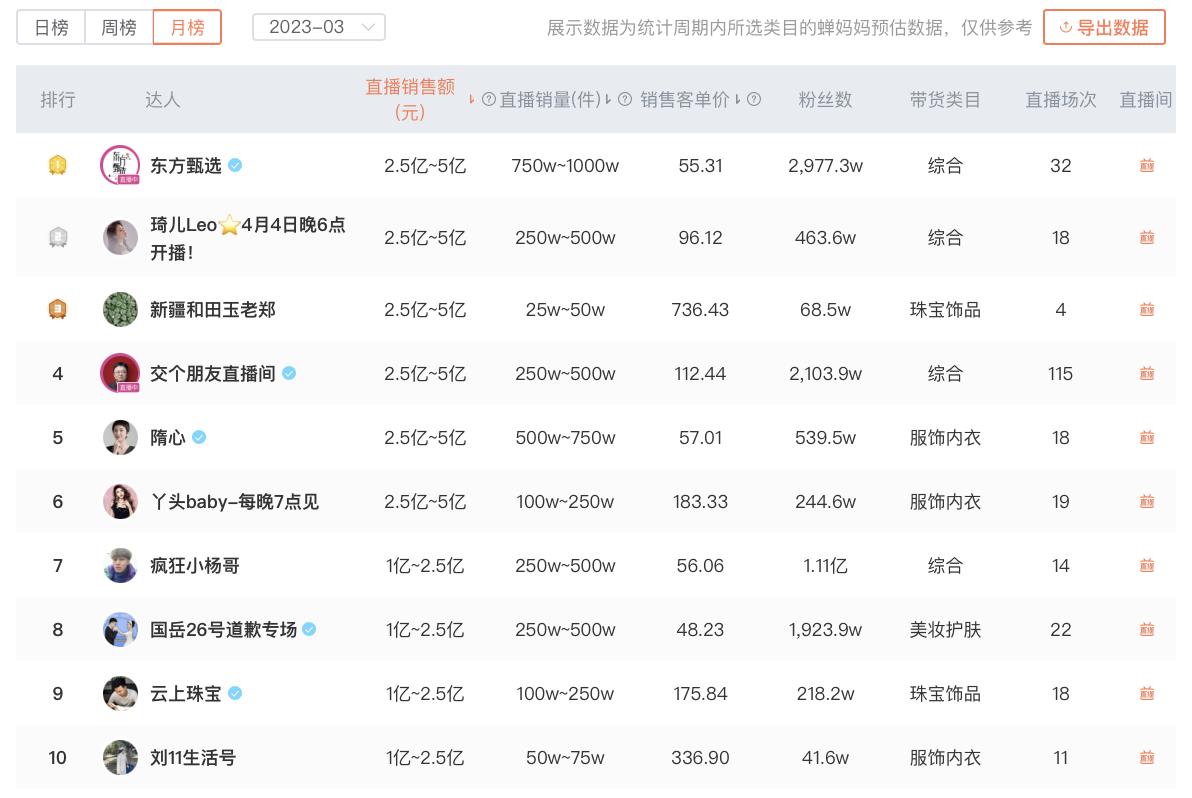Open the 2023-03 month dropdown

coord(319,27)
